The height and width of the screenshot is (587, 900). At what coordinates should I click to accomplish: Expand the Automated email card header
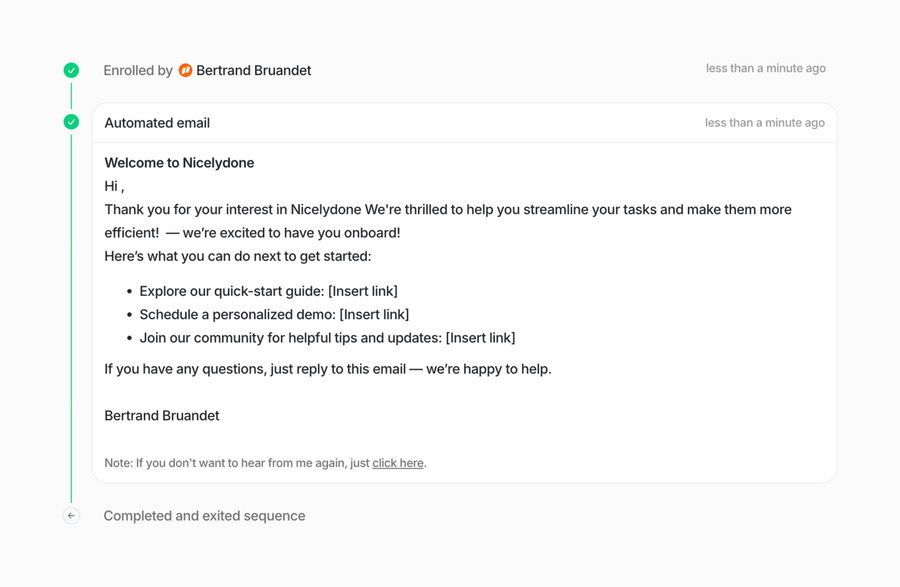pyautogui.click(x=157, y=122)
